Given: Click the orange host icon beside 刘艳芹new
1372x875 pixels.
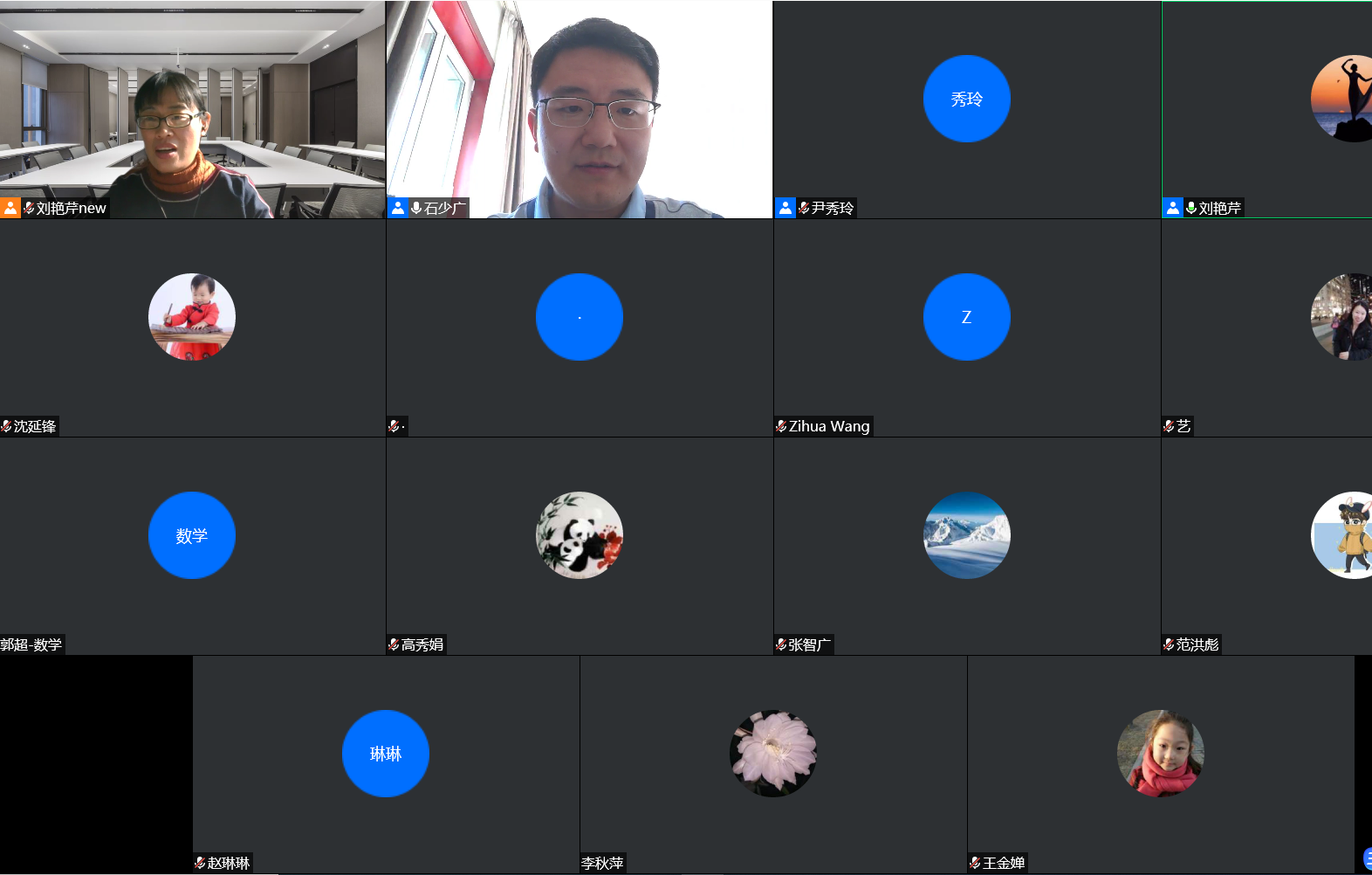Looking at the screenshot, I should (x=10, y=208).
